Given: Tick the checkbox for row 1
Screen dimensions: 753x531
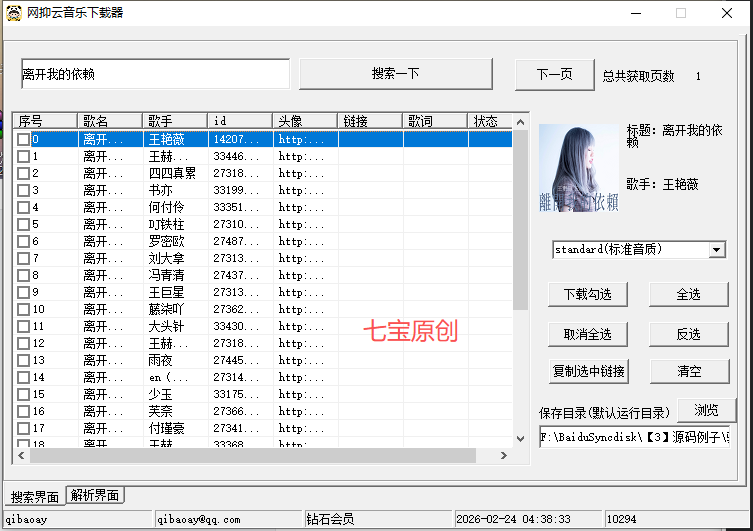Looking at the screenshot, I should [23, 157].
